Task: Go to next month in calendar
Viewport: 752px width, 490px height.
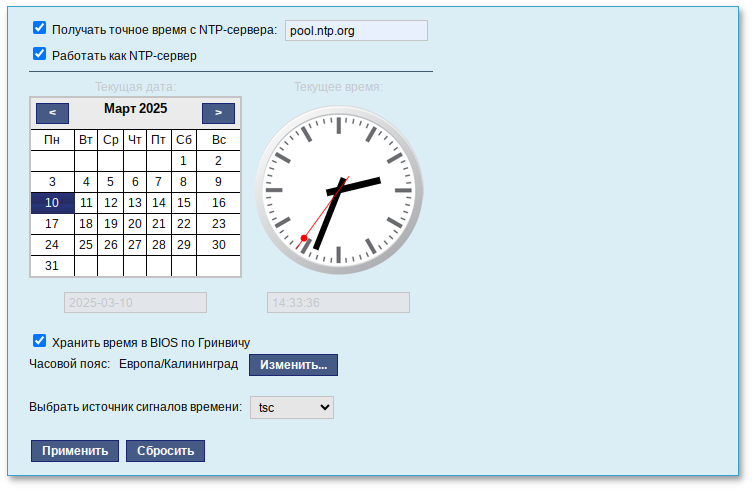Action: 218,113
